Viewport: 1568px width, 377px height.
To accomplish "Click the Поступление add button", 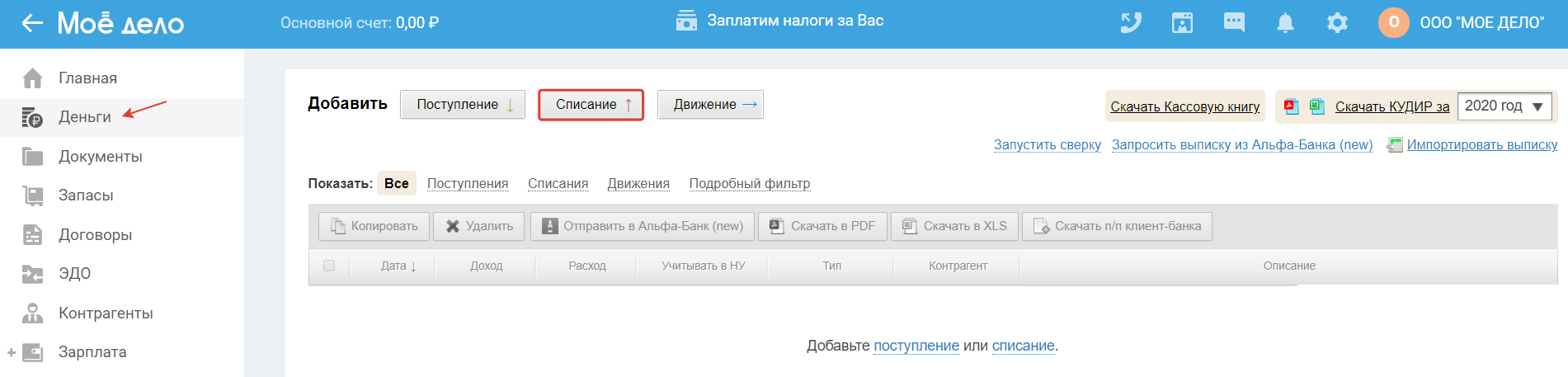I will coord(463,105).
